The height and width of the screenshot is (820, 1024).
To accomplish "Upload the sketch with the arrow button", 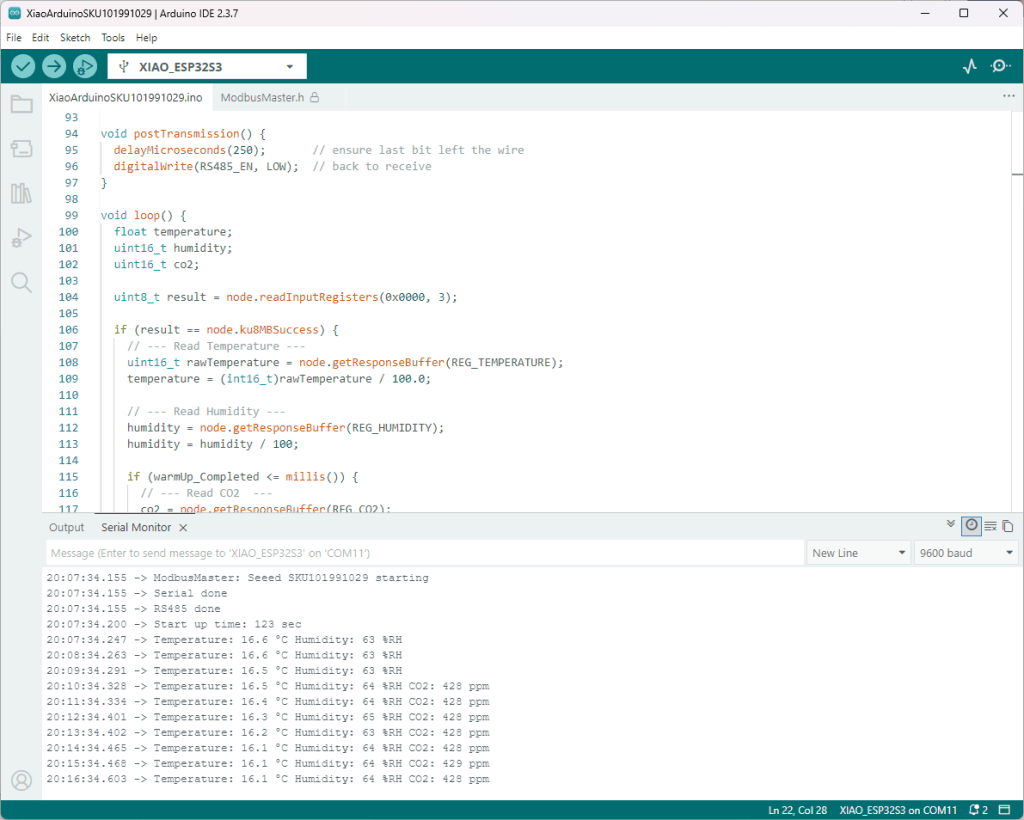I will 54,66.
